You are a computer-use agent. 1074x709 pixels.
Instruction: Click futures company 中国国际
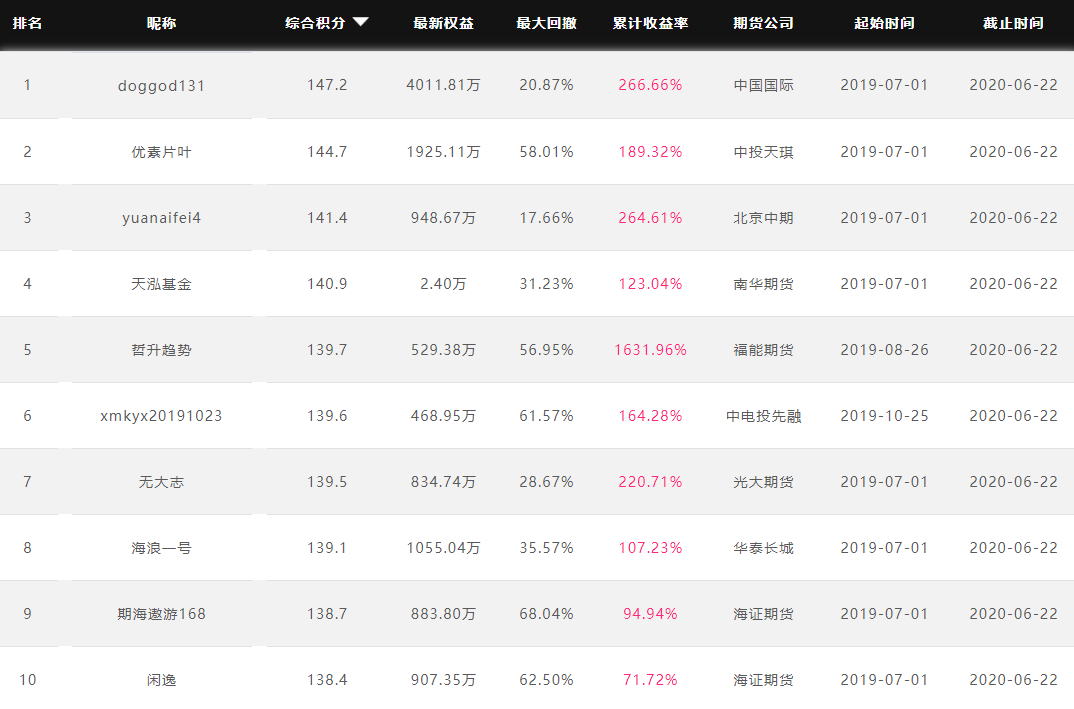(763, 85)
